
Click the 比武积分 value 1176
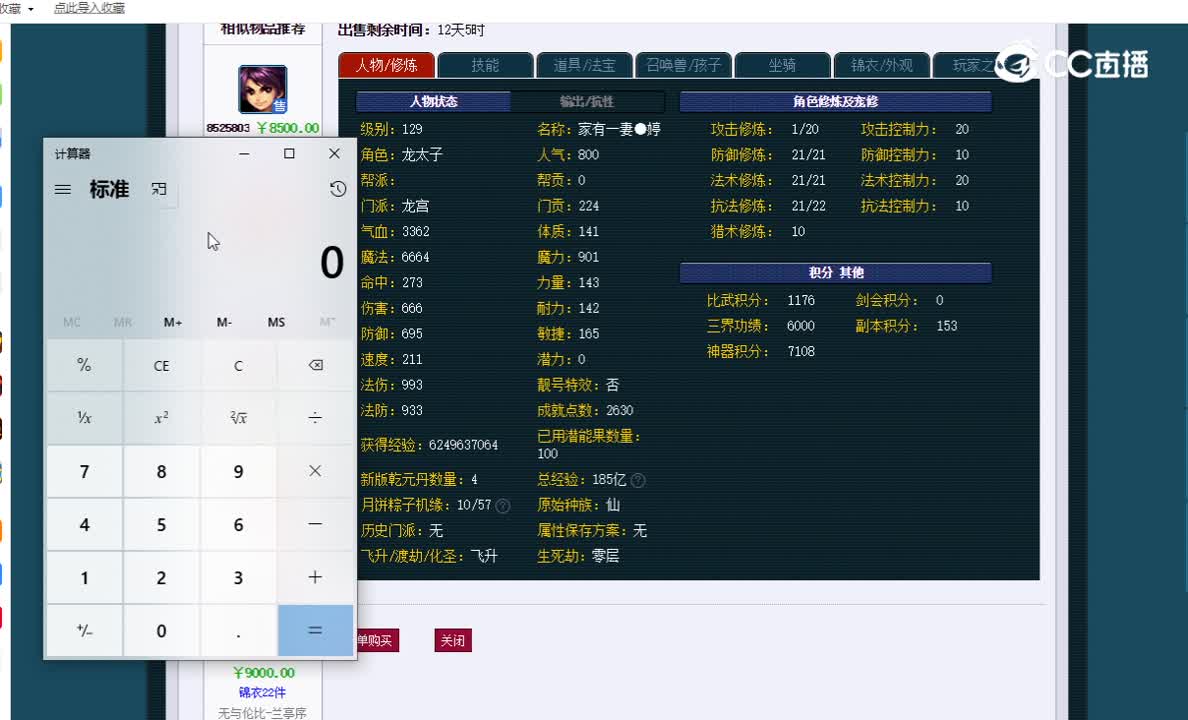801,301
